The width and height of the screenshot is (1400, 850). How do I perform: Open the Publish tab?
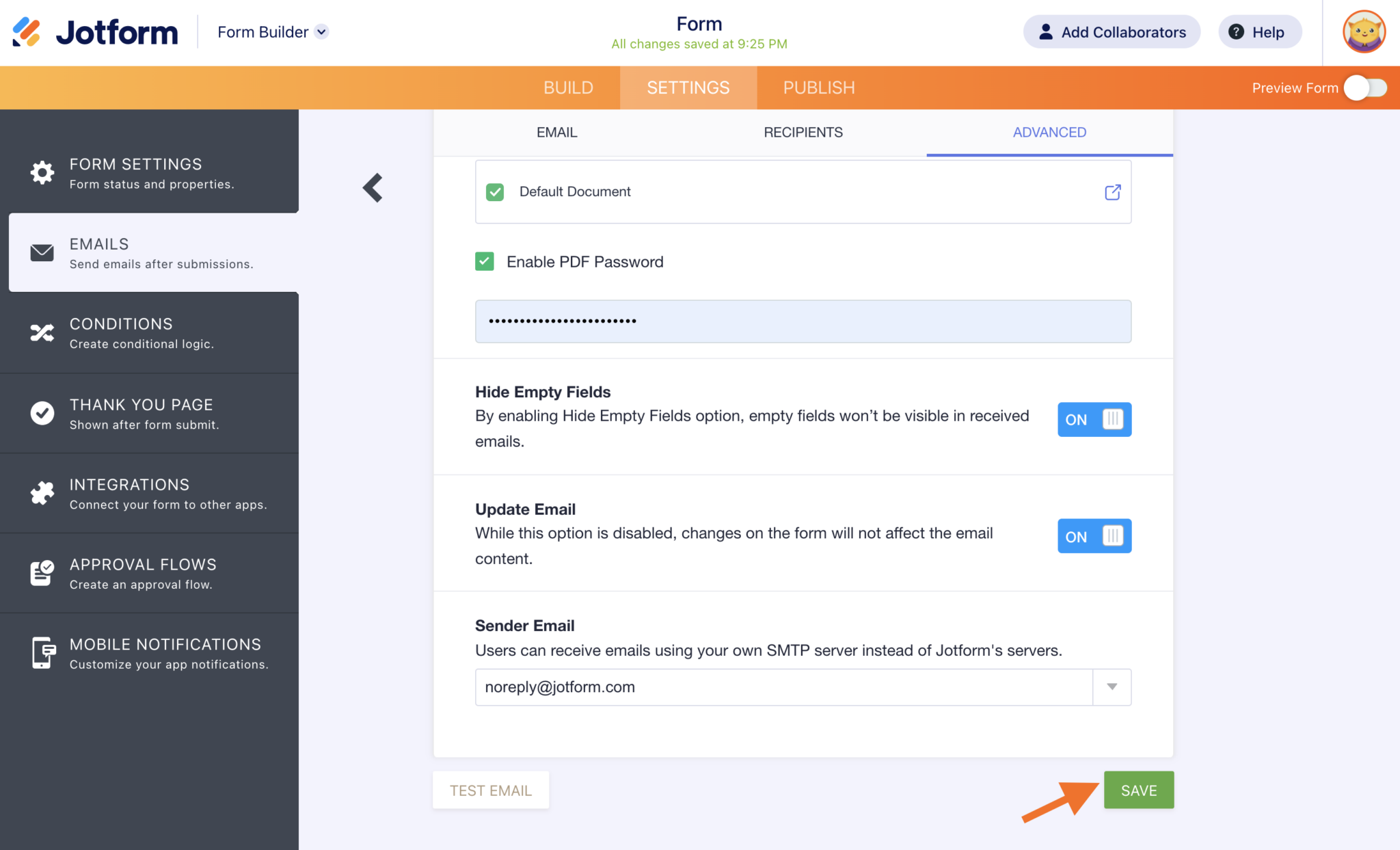pos(818,88)
